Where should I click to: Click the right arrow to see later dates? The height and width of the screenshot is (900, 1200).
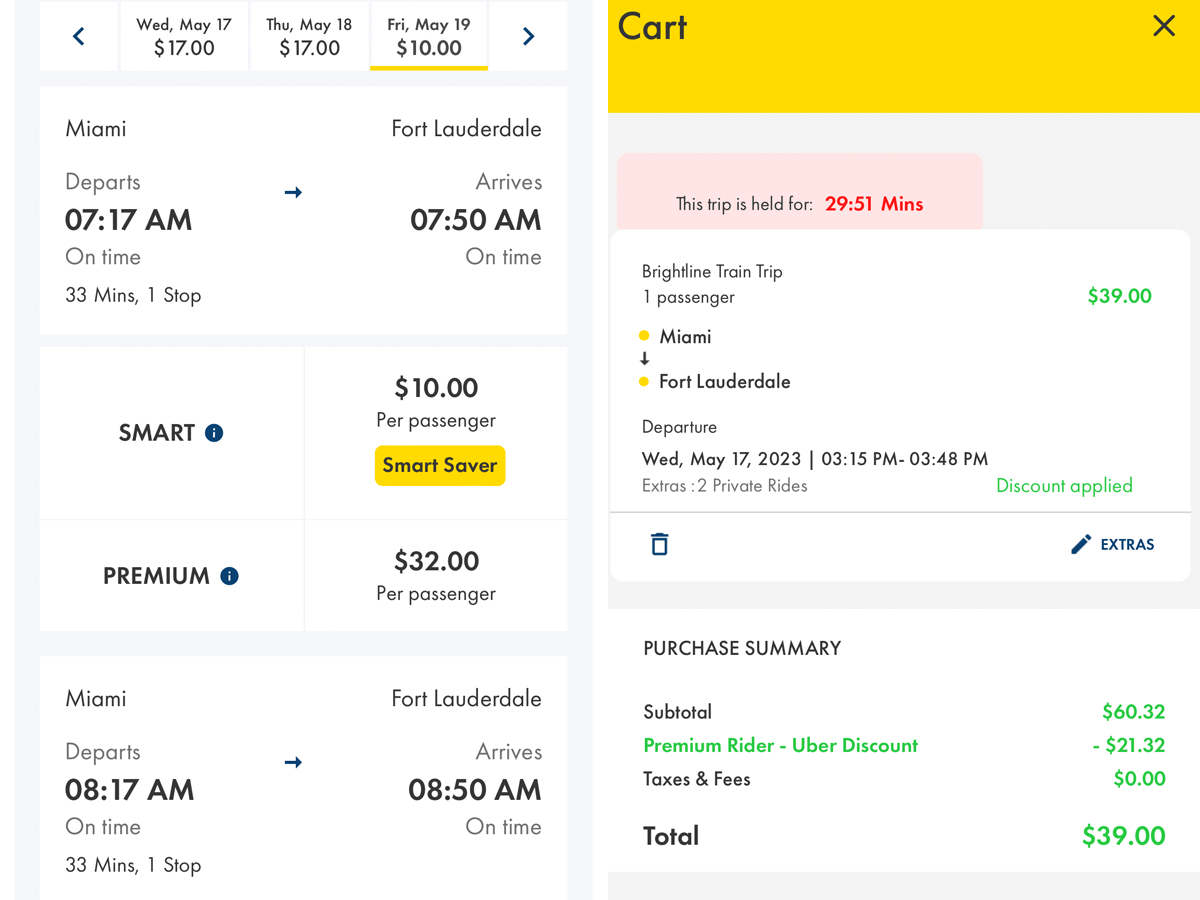pos(528,35)
